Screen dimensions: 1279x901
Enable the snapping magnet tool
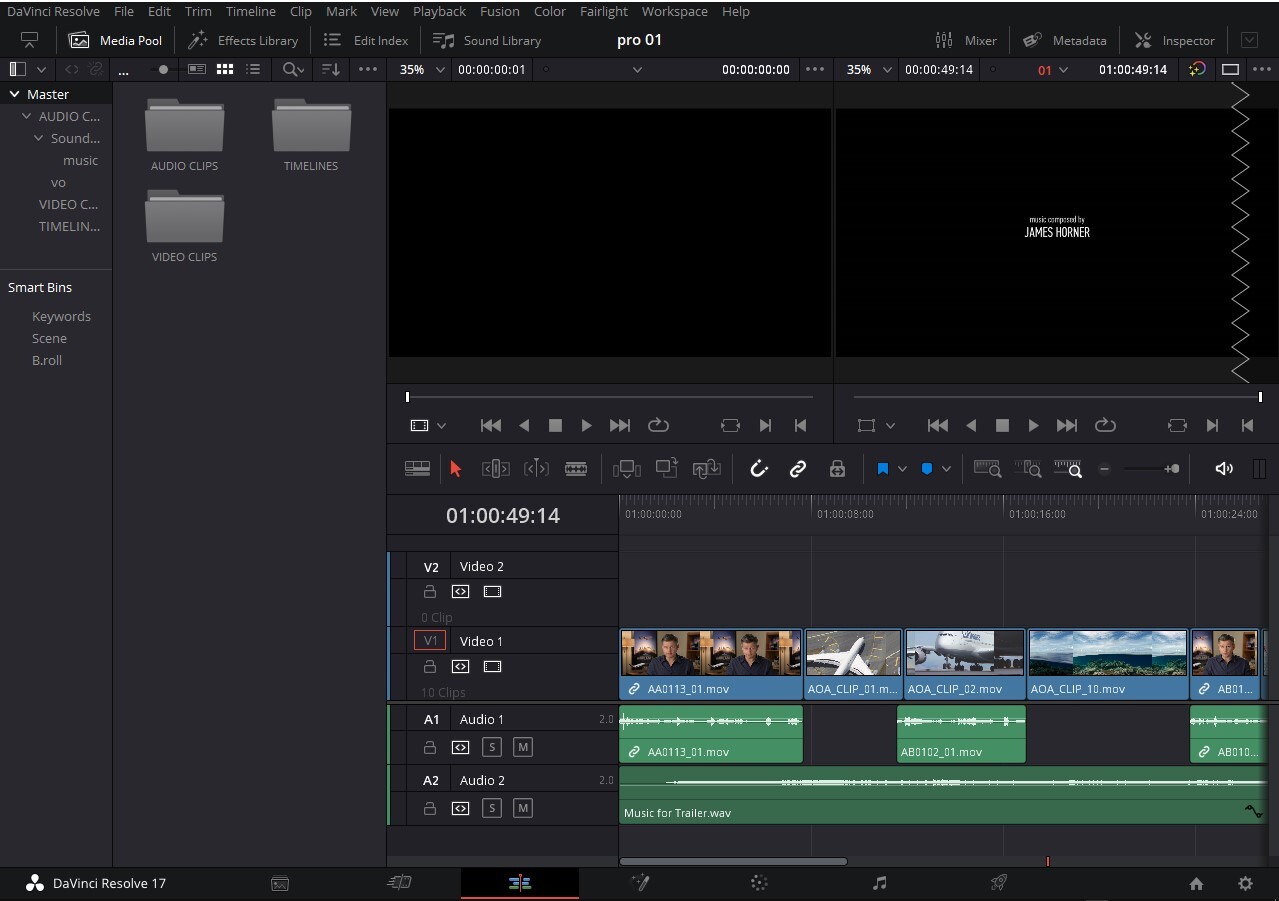pos(759,468)
